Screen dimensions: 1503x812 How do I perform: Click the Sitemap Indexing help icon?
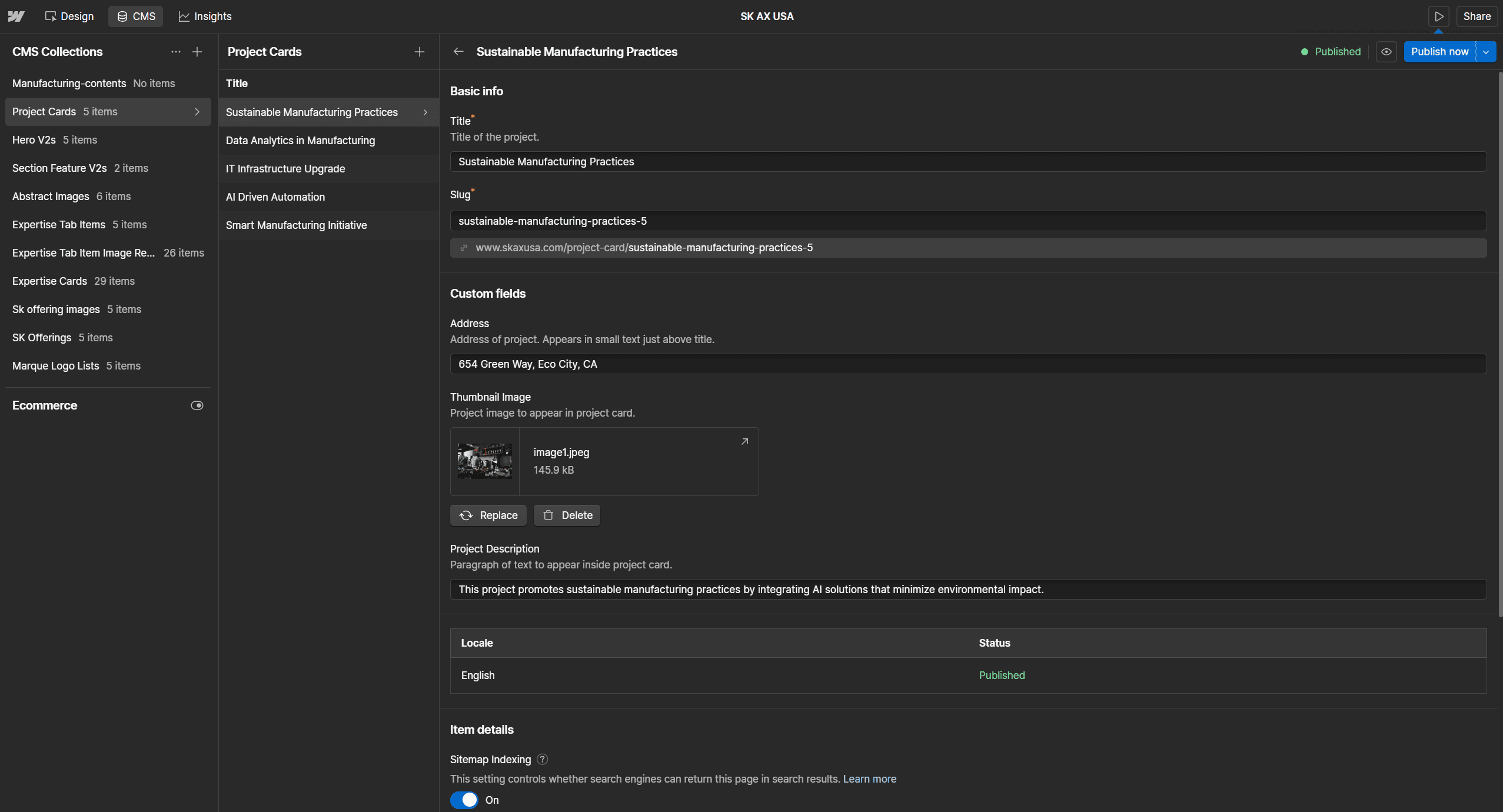(x=541, y=759)
